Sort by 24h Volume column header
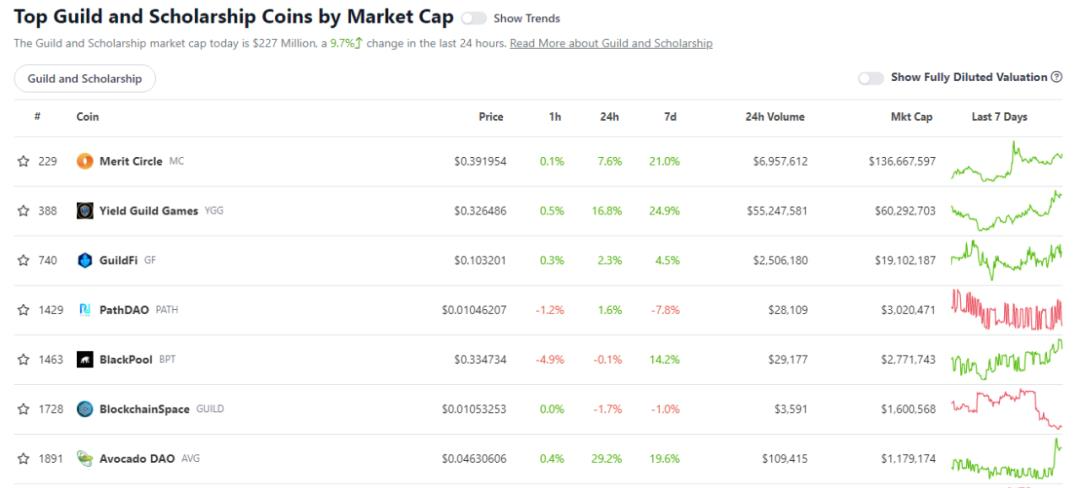The height and width of the screenshot is (488, 1080). [774, 117]
